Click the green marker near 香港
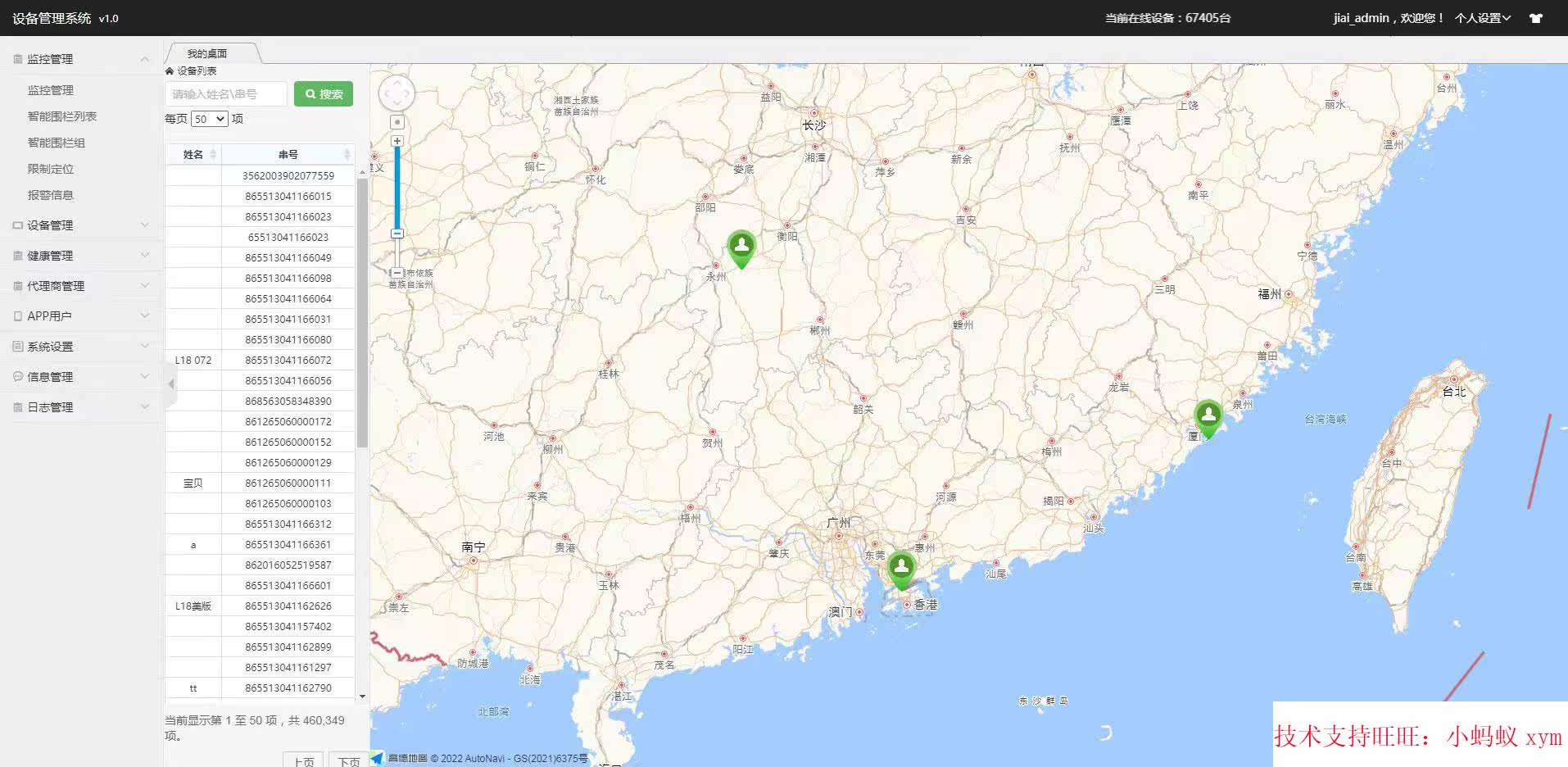This screenshot has width=1568, height=767. (901, 571)
